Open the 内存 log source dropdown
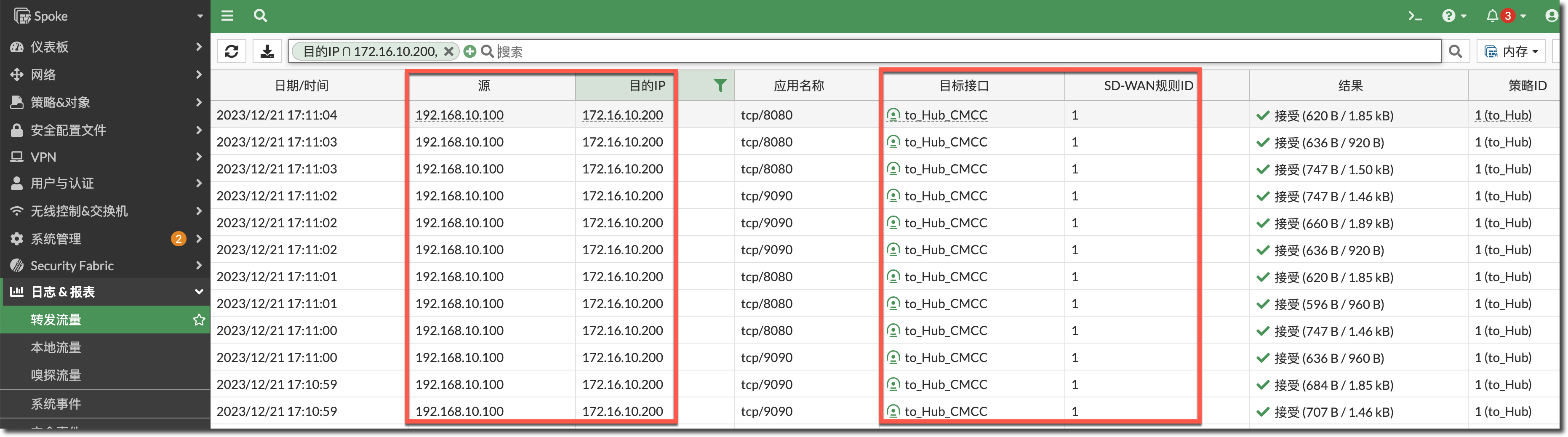This screenshot has height=437, width=1568. tap(1511, 52)
